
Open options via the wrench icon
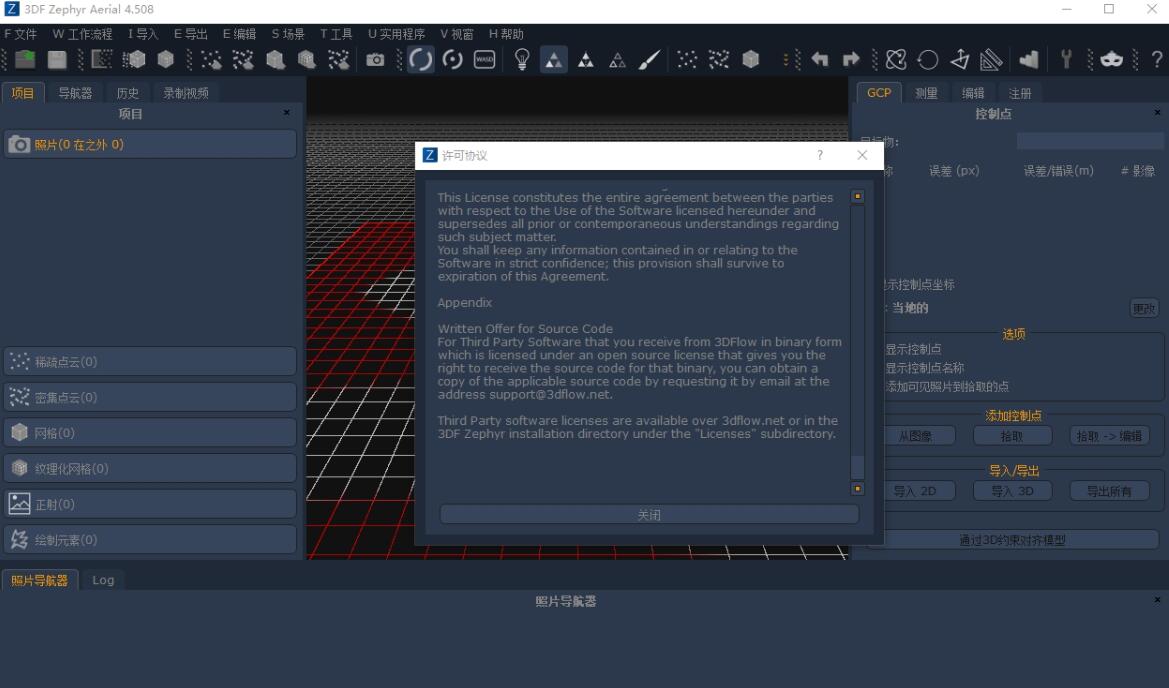[1066, 60]
